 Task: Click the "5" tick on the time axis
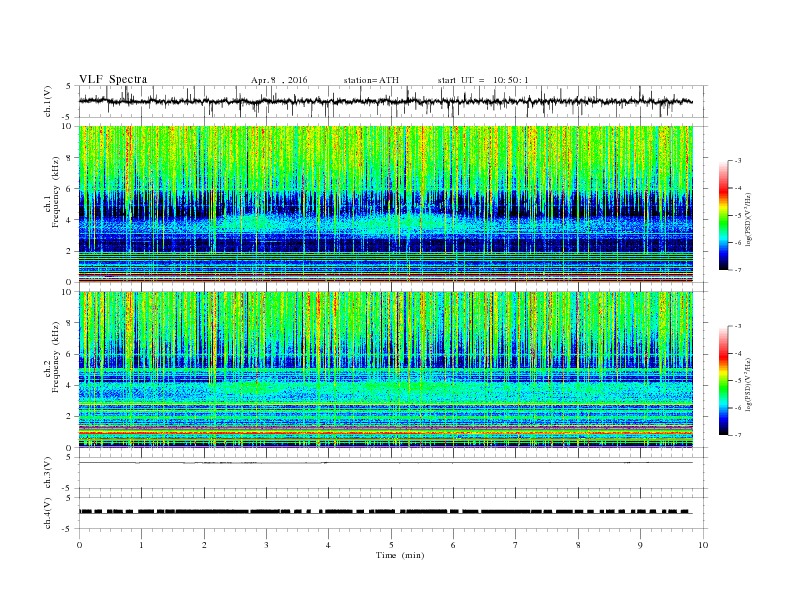391,545
